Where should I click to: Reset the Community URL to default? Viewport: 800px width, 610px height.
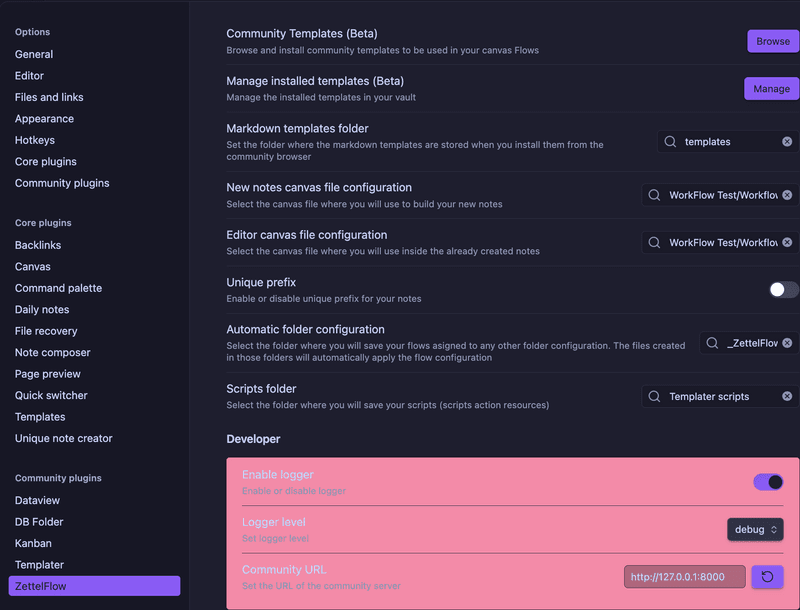pyautogui.click(x=767, y=577)
